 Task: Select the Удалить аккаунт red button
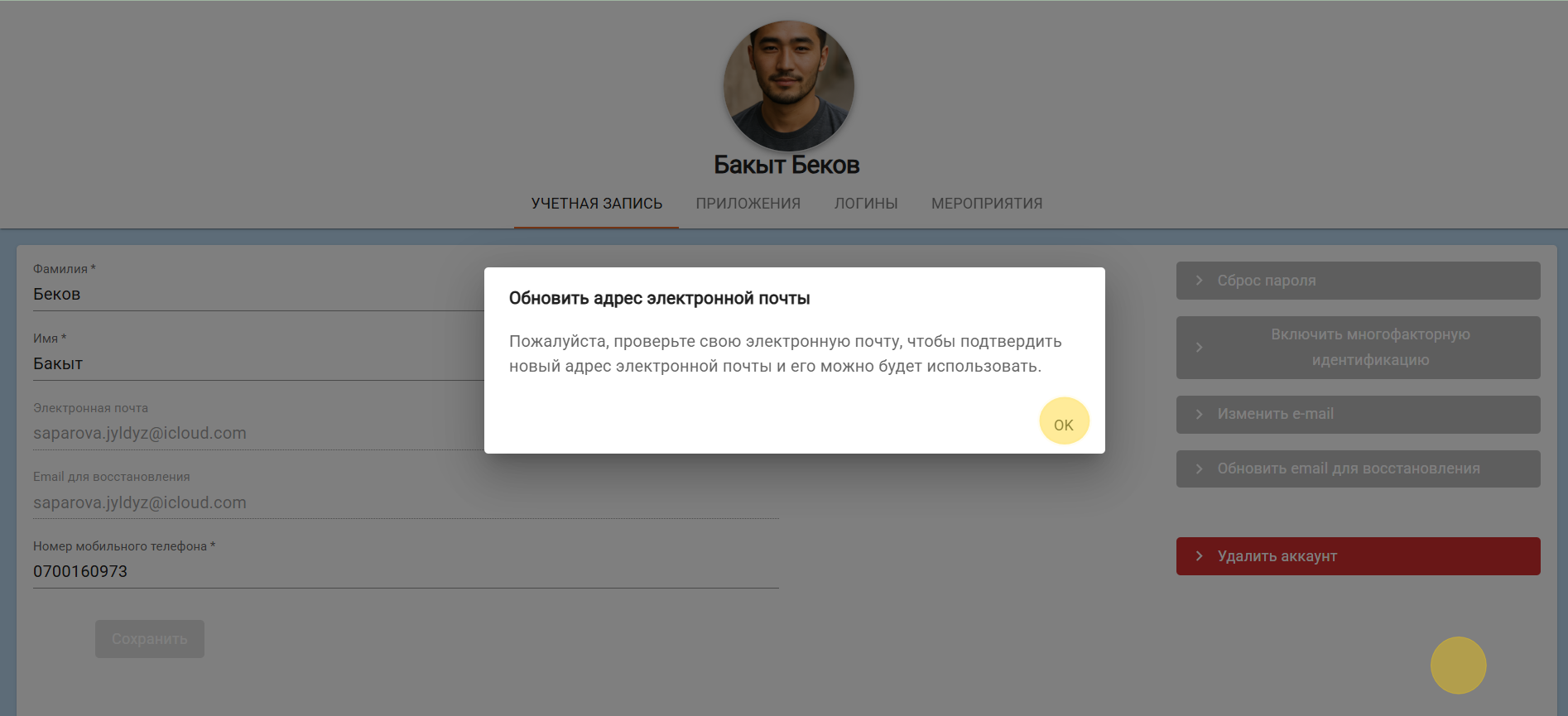(1358, 556)
